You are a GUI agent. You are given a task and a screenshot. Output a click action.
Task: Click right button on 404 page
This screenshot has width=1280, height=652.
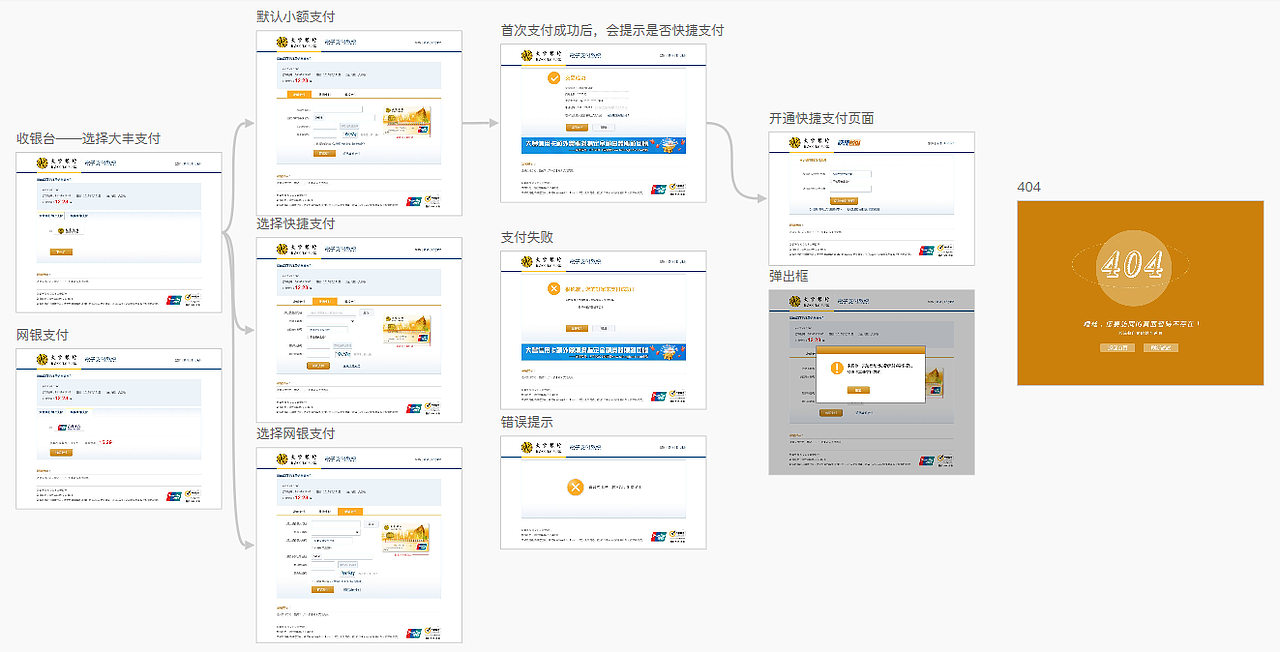click(1160, 348)
